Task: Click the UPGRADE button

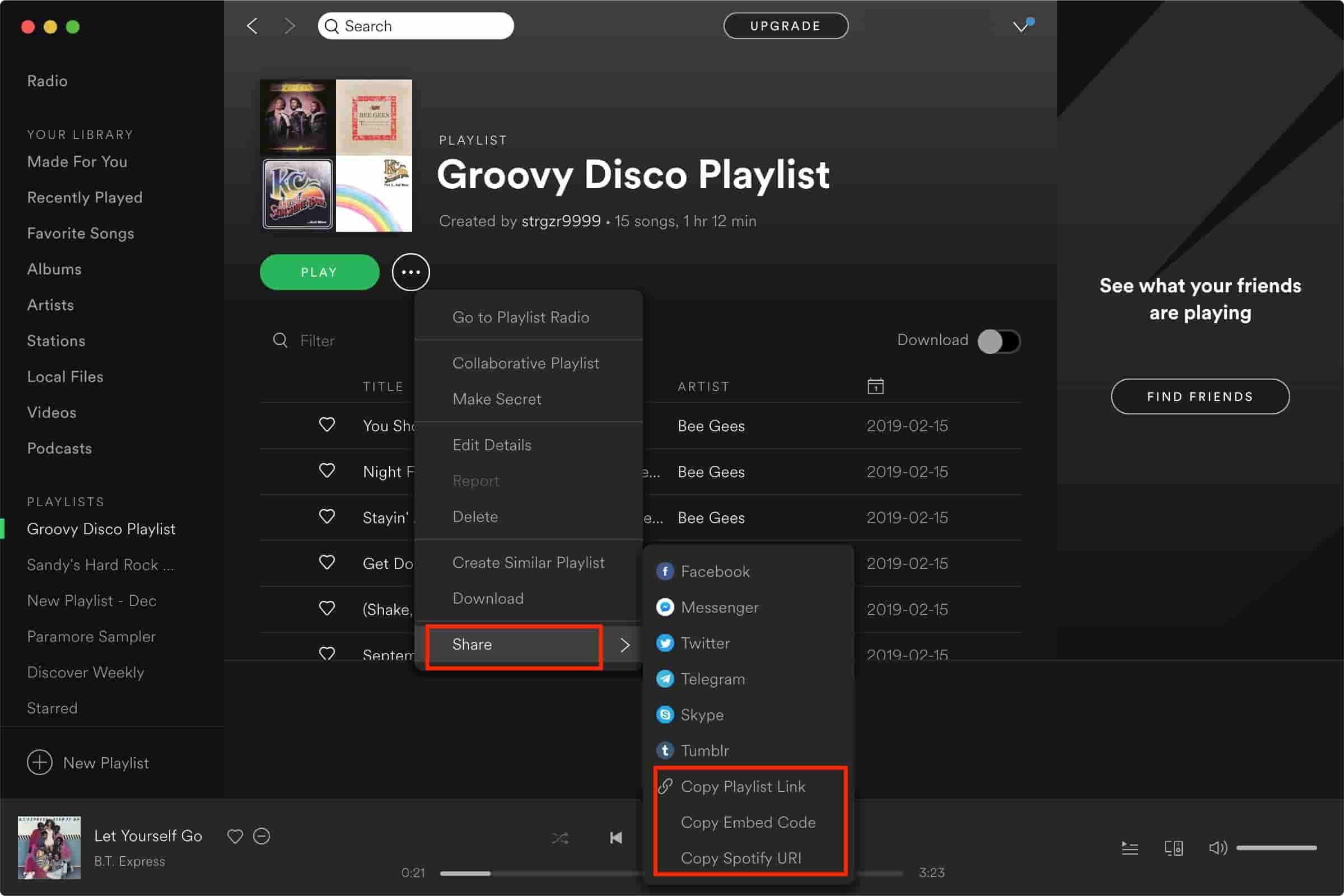Action: click(785, 26)
